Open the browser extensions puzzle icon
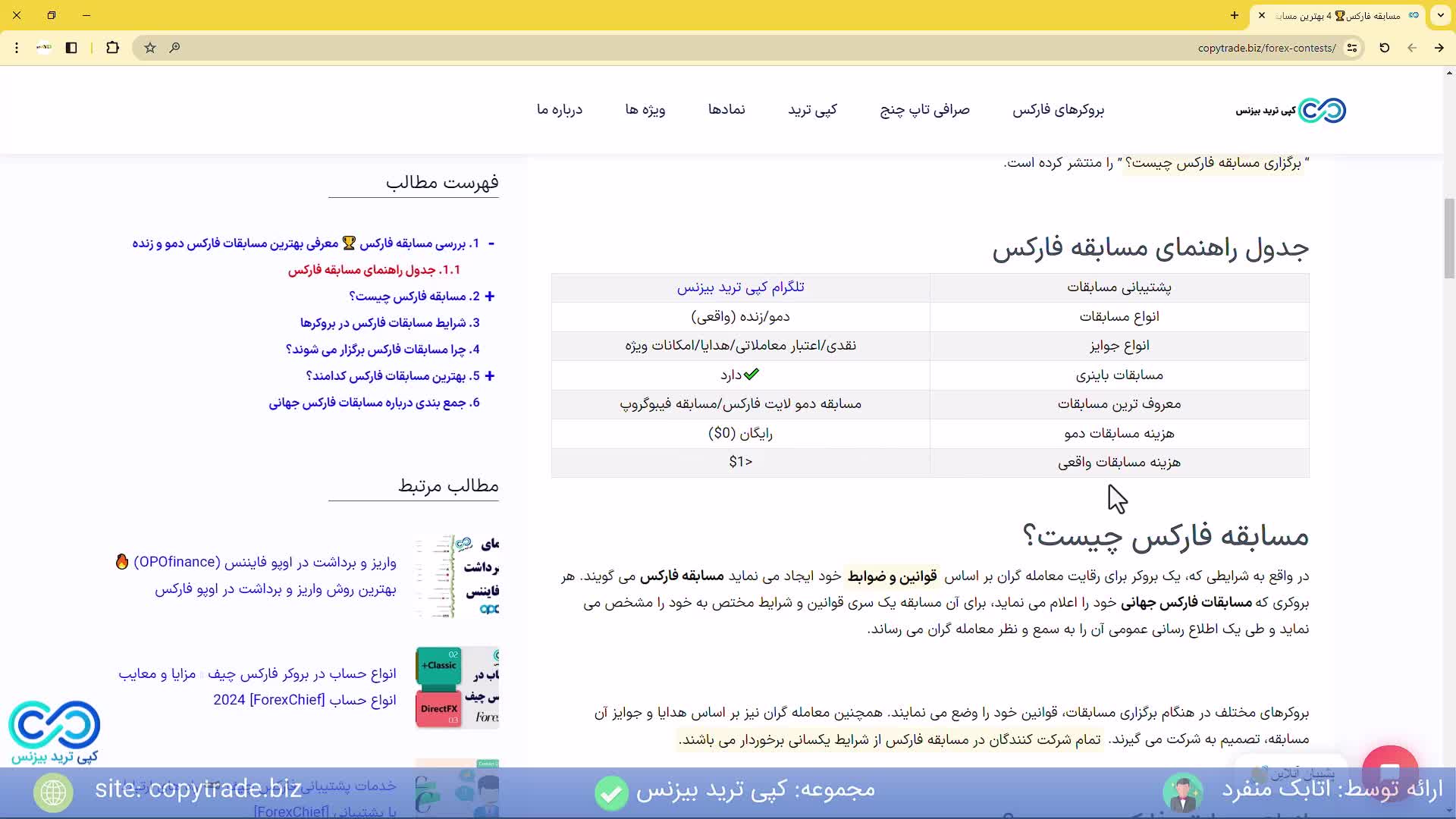This screenshot has height=819, width=1456. [112, 48]
